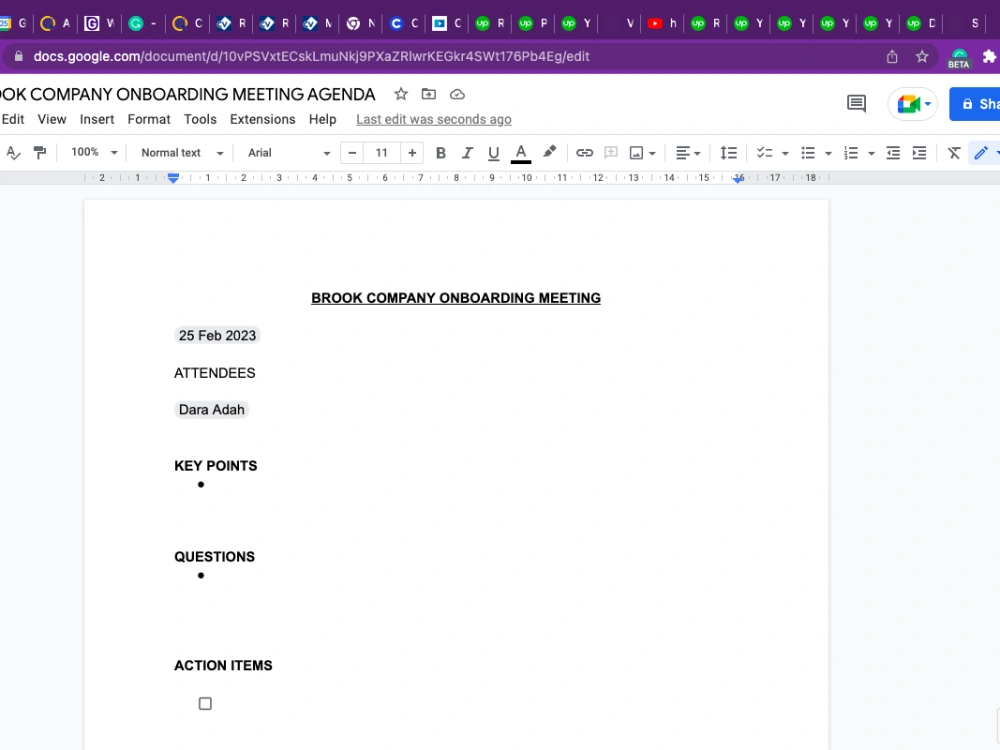Check the Action Items checkbox
Screen dimensions: 1000x750
[205, 703]
